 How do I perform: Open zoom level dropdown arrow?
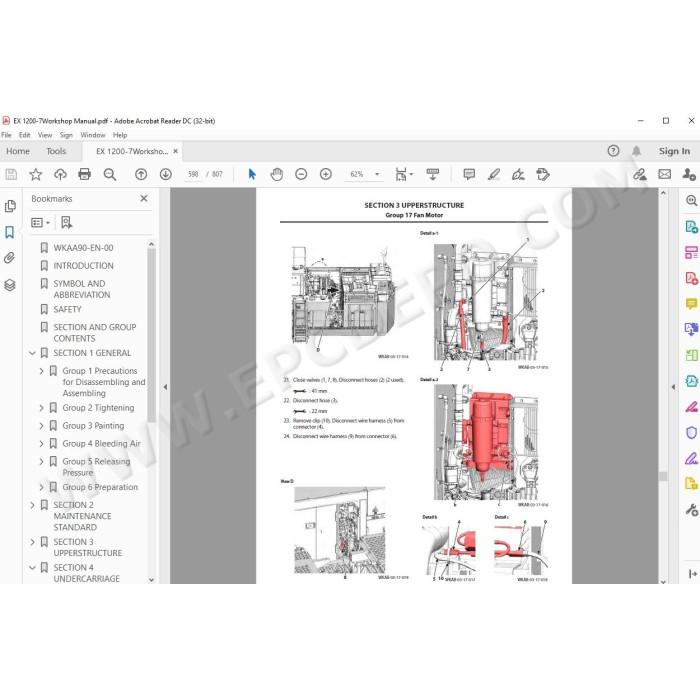377,174
